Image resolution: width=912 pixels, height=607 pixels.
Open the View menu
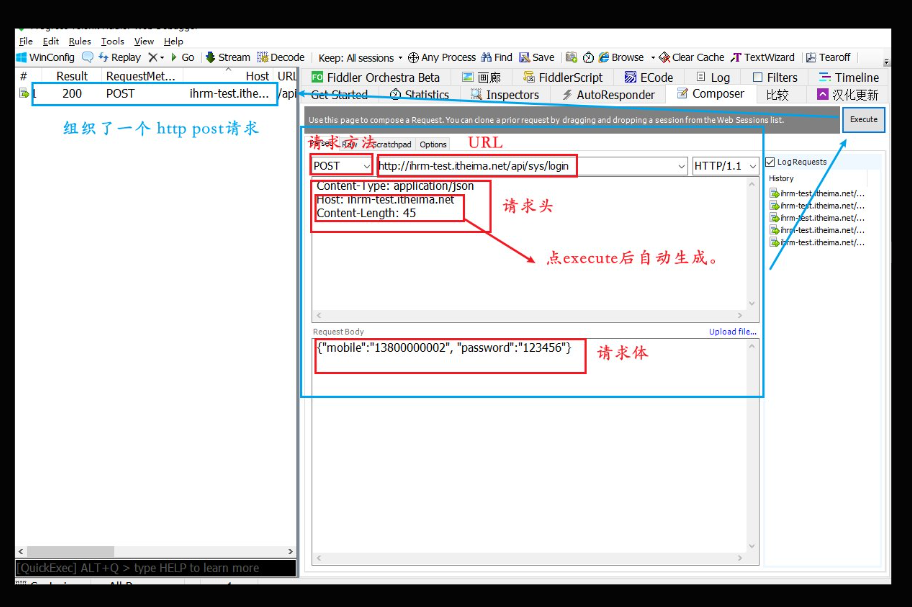tap(144, 41)
